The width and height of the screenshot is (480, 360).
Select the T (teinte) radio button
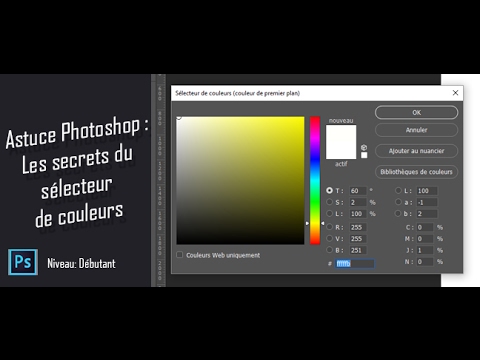[x=329, y=190]
